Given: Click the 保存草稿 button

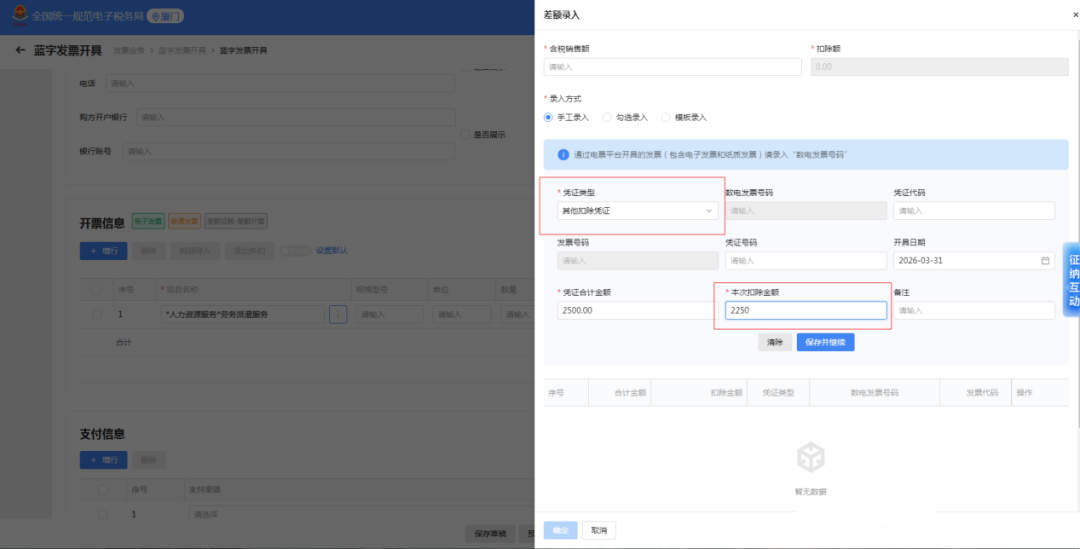Looking at the screenshot, I should click(x=490, y=533).
